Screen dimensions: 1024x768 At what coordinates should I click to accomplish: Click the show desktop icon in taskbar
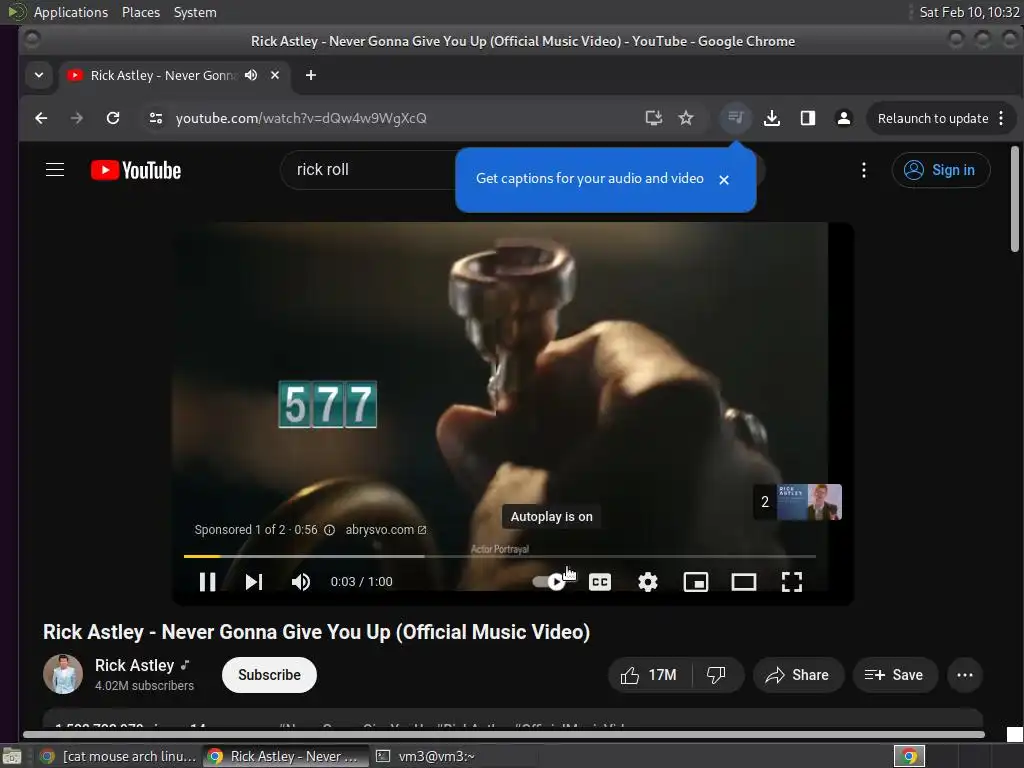click(x=12, y=757)
